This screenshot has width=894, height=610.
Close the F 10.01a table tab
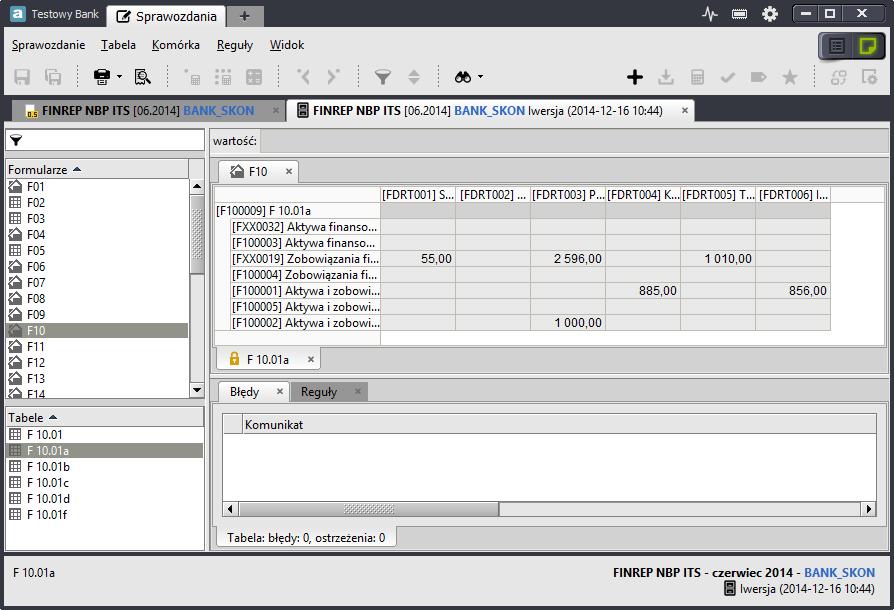[x=311, y=359]
